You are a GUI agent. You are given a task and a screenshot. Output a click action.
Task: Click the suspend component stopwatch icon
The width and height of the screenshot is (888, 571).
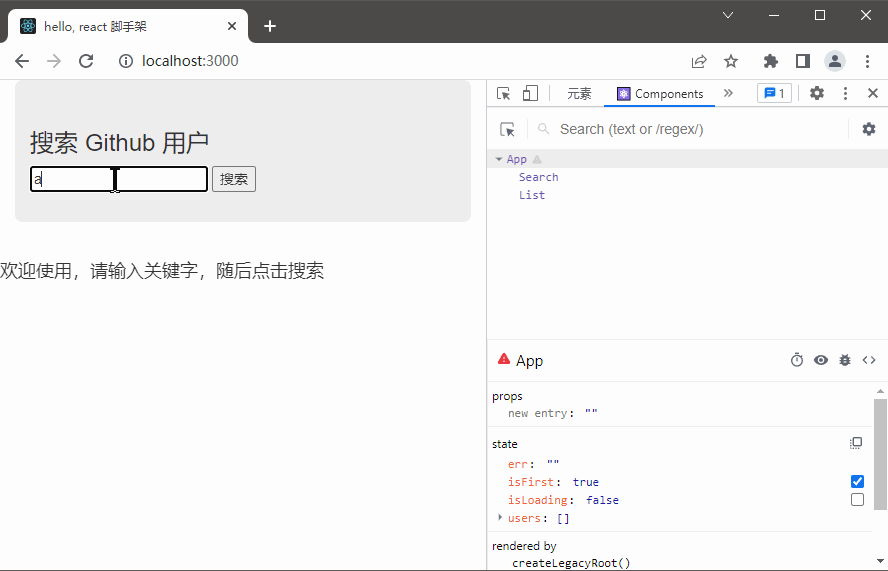click(x=797, y=360)
